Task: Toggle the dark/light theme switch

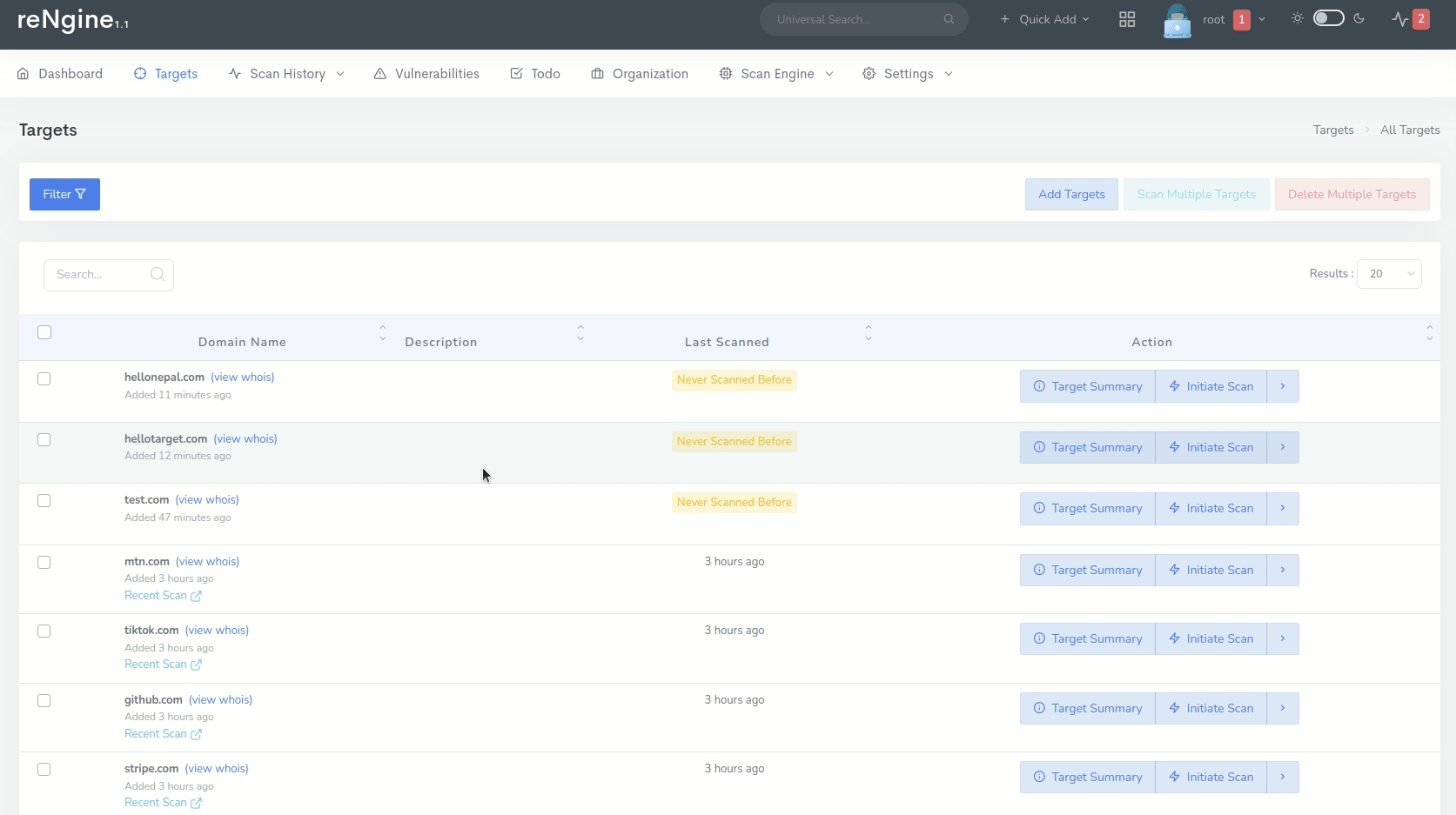Action: [1328, 18]
